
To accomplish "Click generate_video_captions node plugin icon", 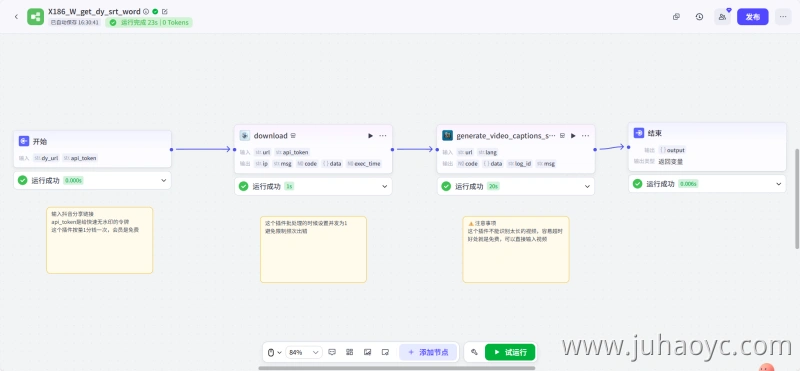I will 447,136.
